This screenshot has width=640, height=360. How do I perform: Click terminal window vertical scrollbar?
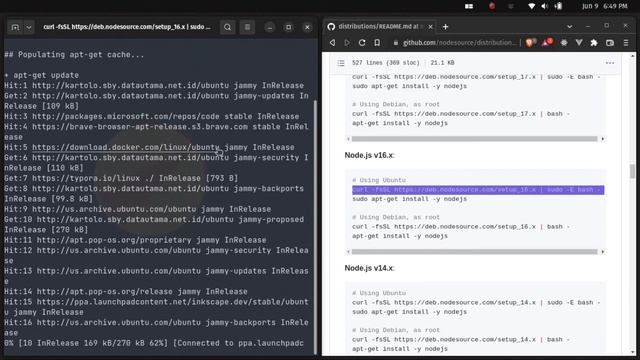pos(315,227)
